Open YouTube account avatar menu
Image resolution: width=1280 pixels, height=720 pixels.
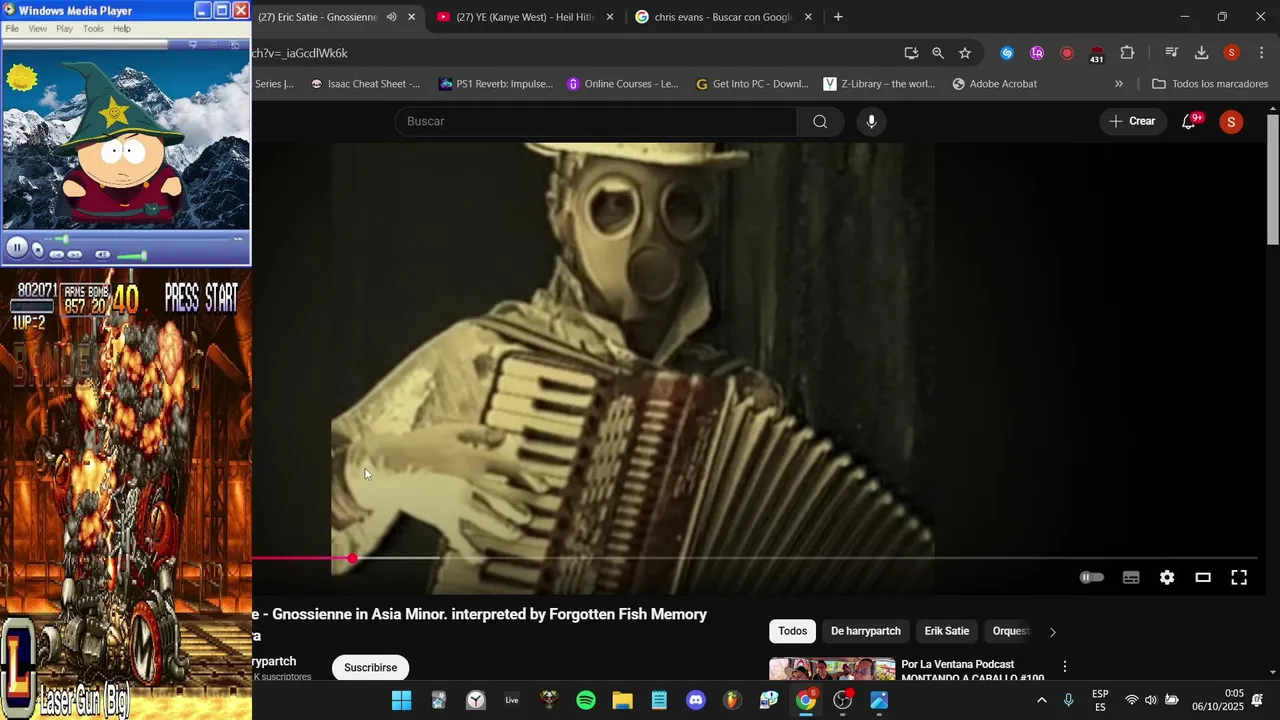1231,122
